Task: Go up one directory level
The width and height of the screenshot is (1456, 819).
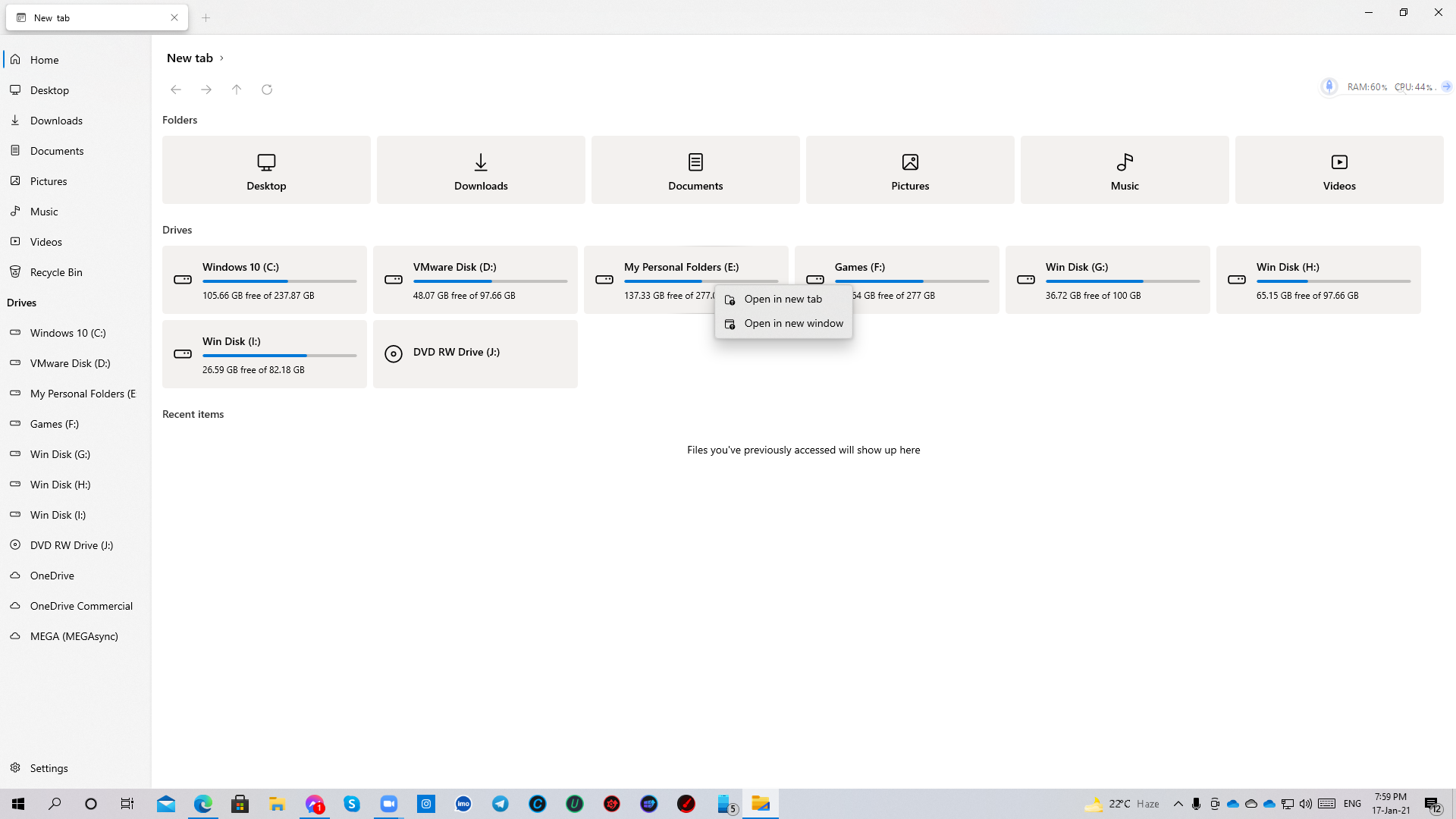Action: pyautogui.click(x=237, y=89)
